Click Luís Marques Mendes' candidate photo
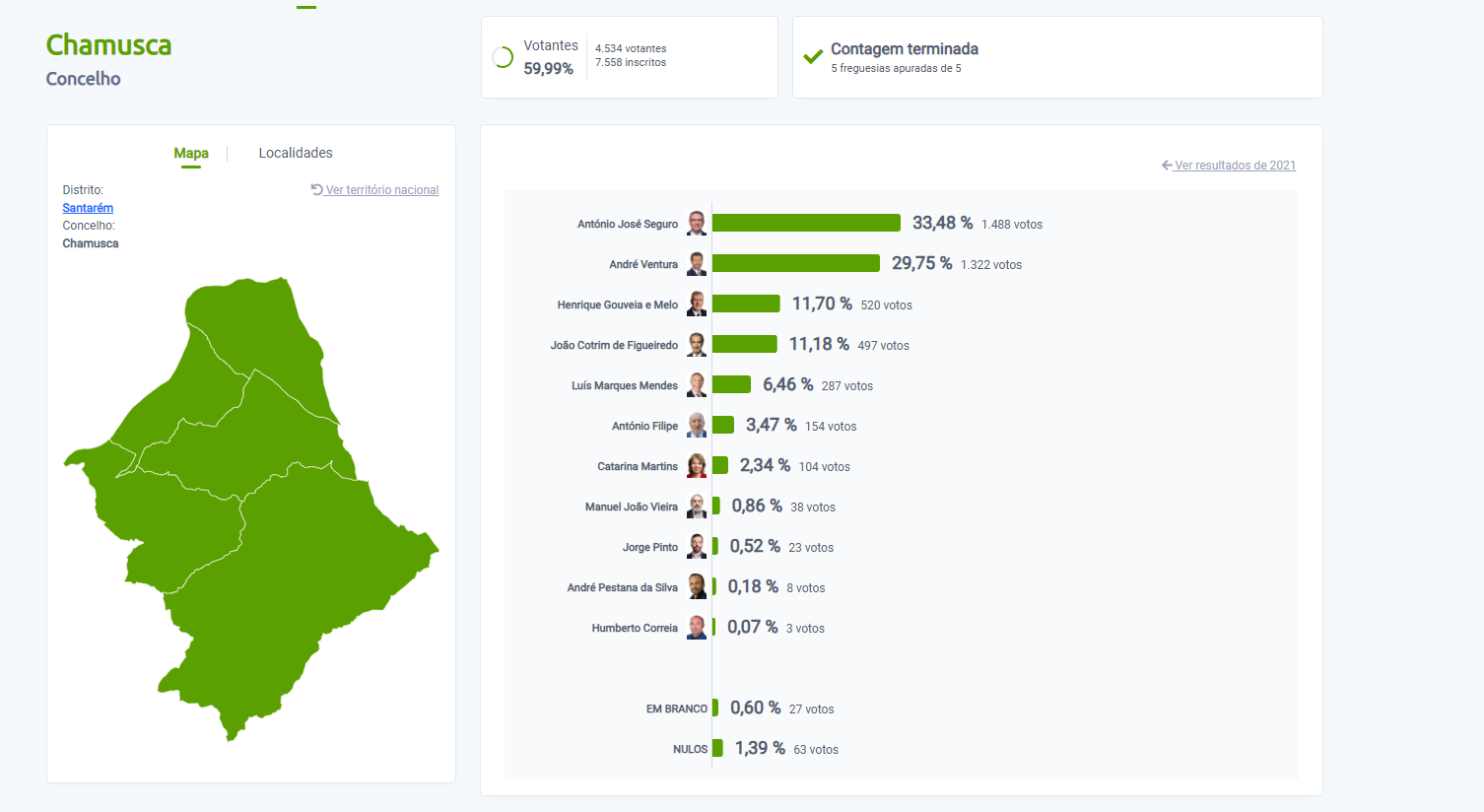This screenshot has height=812, width=1484. click(x=697, y=385)
